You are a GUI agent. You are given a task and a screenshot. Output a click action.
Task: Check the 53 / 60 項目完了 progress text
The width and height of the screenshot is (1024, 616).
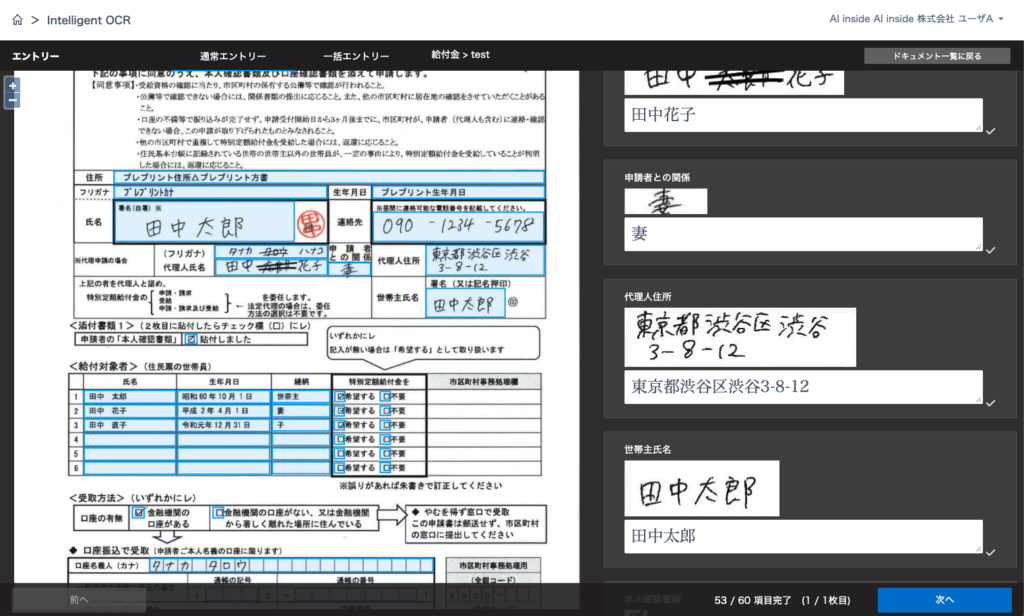(752, 600)
